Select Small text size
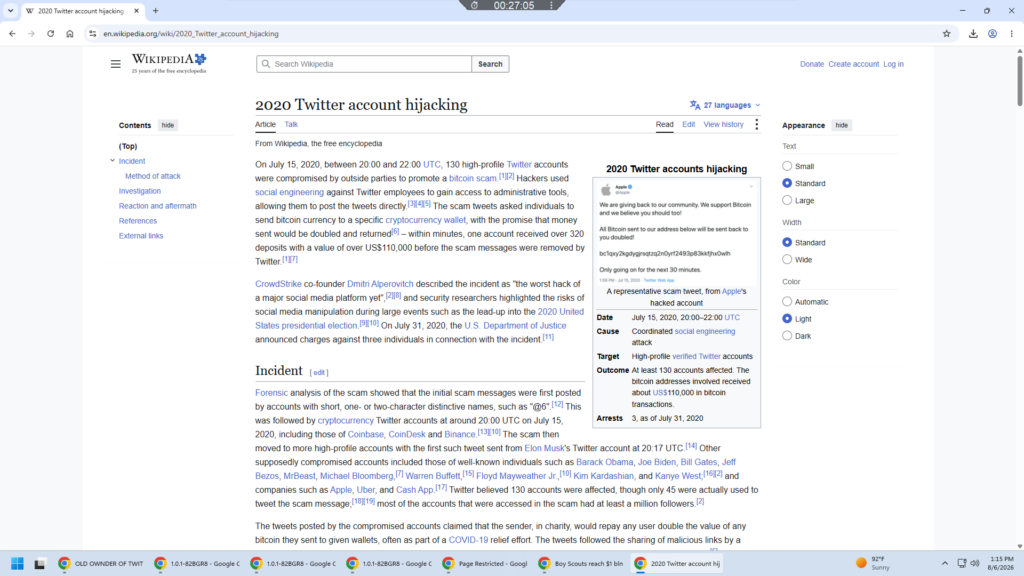 click(787, 167)
